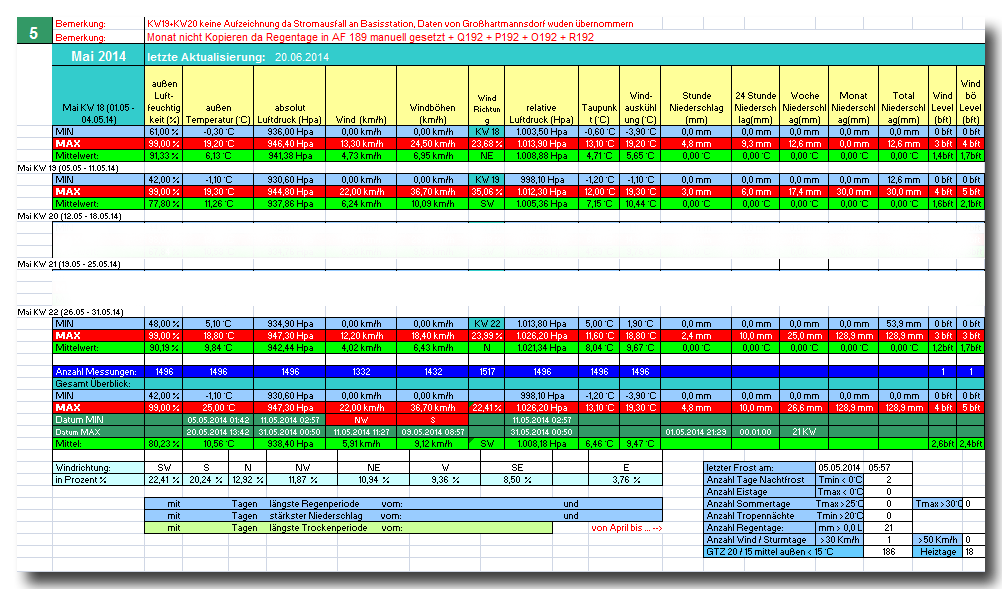
Task: Click the GTZ value 186
Action: (x=888, y=552)
